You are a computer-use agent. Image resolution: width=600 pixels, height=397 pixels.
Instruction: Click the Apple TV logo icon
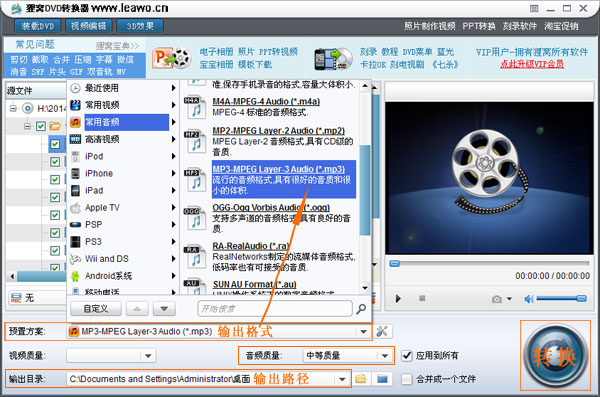coord(75,207)
